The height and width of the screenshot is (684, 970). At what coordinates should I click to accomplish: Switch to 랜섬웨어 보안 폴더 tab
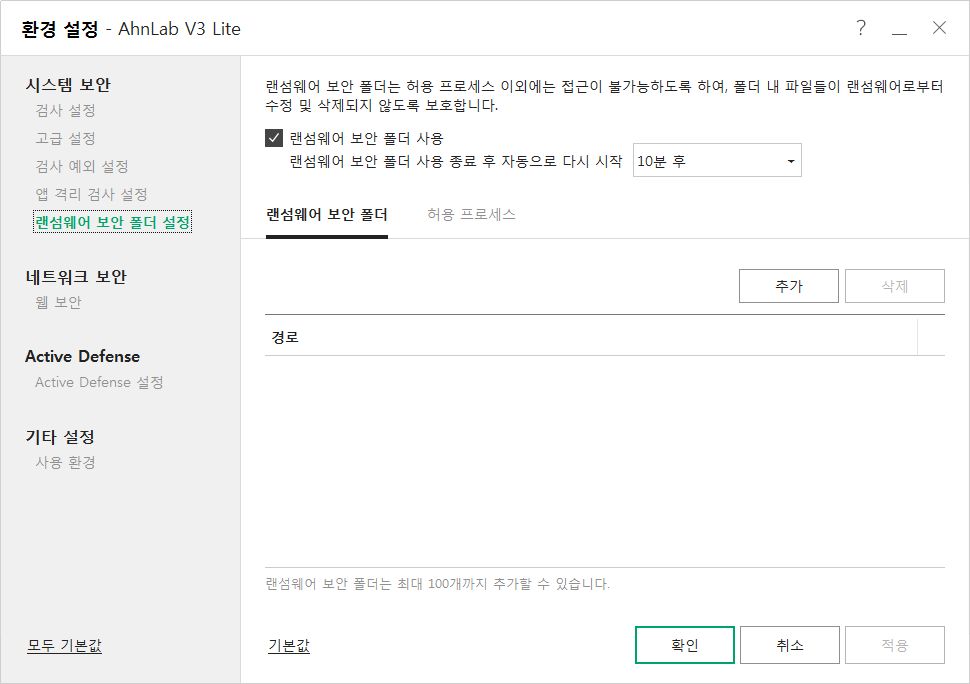click(327, 215)
